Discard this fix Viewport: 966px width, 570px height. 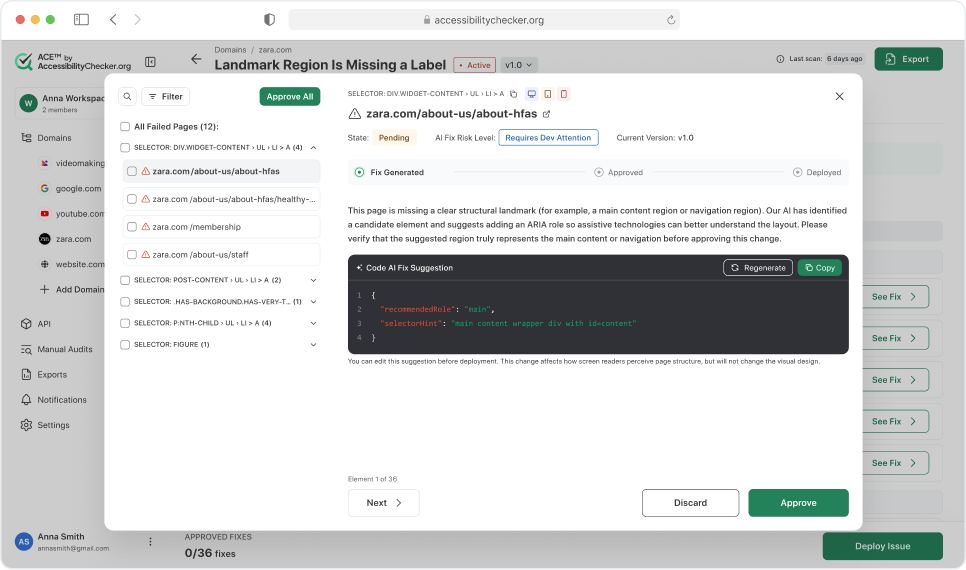[x=690, y=503]
